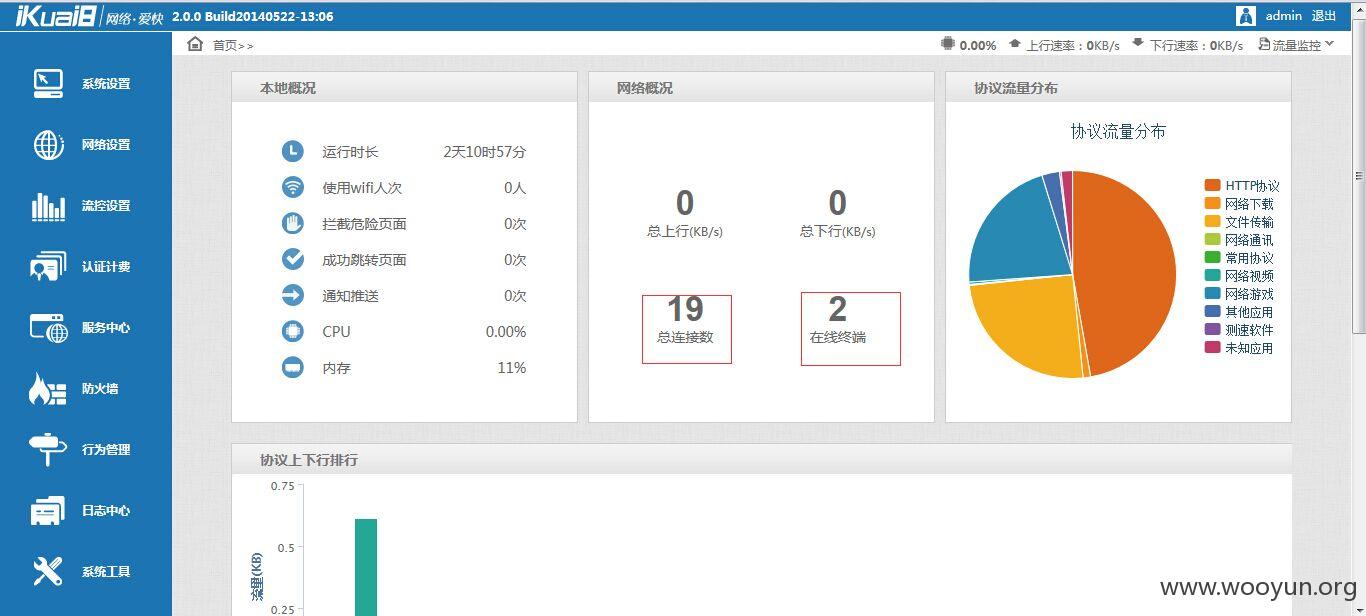
Task: Click the 行为管理 signpost icon
Action: point(48,450)
